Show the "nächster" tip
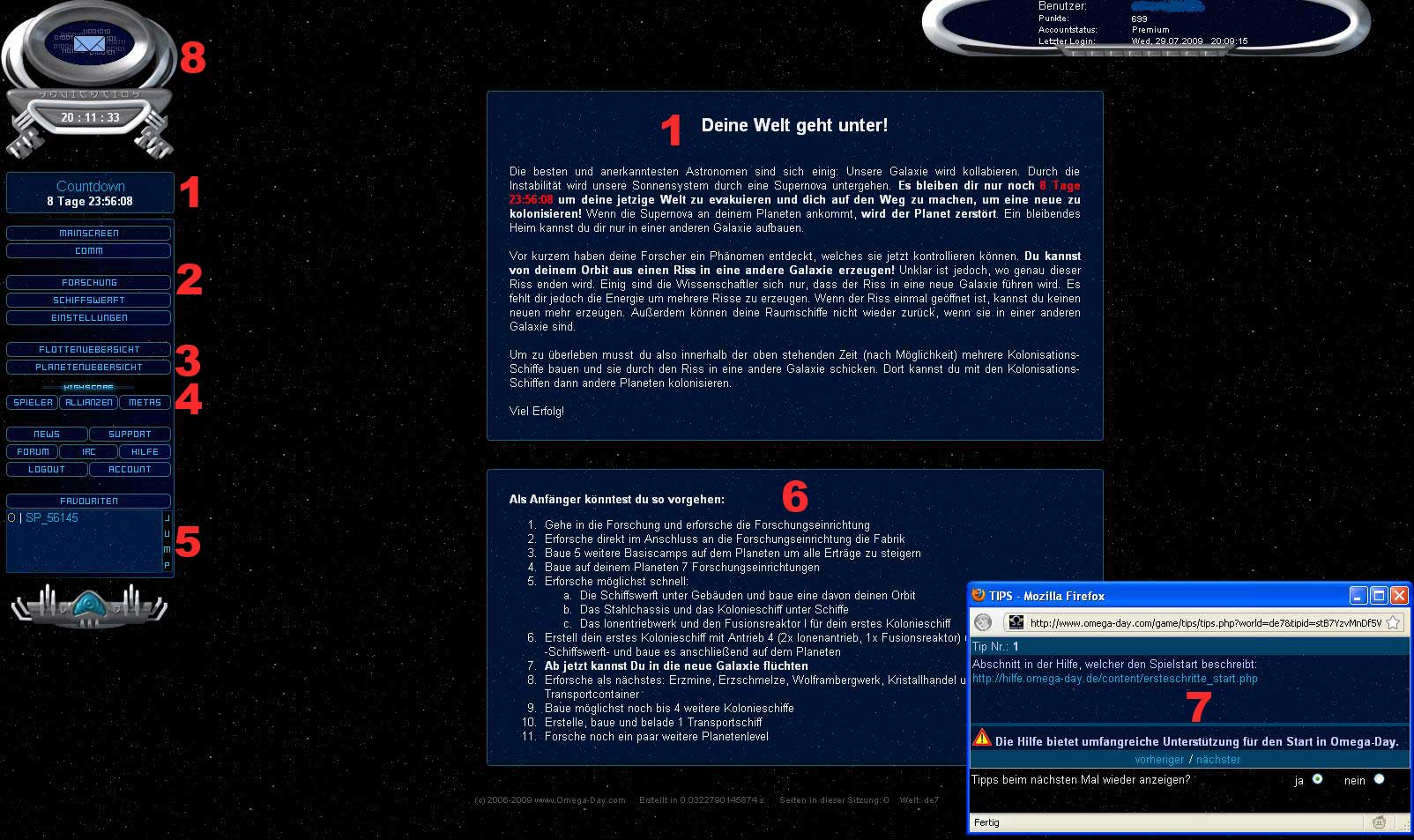This screenshot has height=840, width=1414. (1217, 760)
